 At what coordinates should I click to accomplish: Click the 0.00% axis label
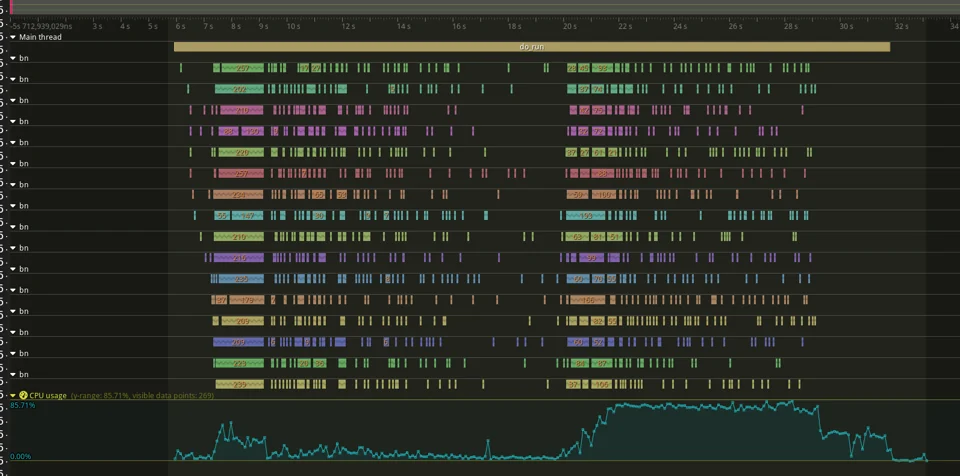click(21, 456)
